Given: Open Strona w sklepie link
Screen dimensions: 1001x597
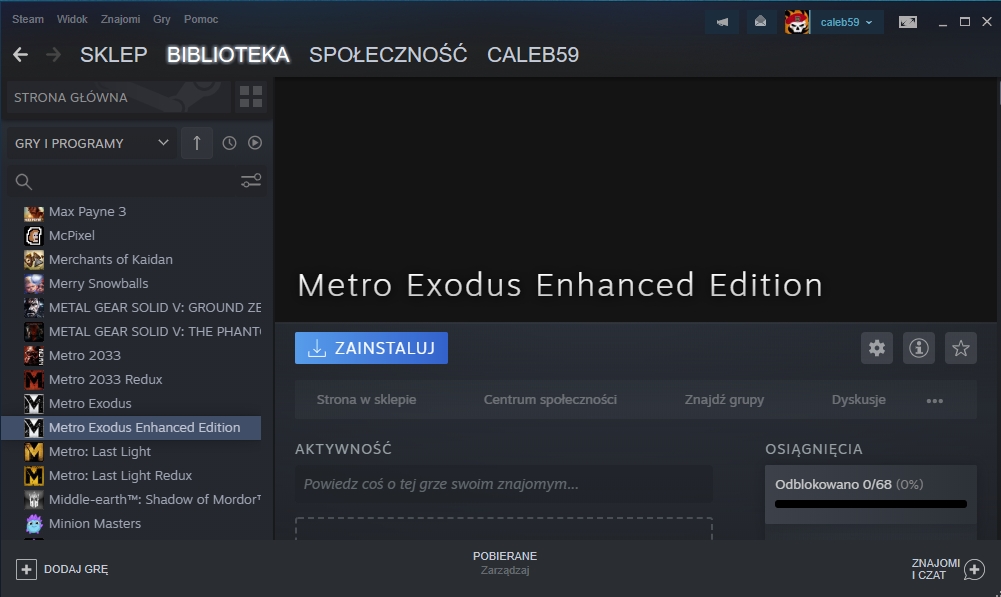Looking at the screenshot, I should (x=366, y=400).
